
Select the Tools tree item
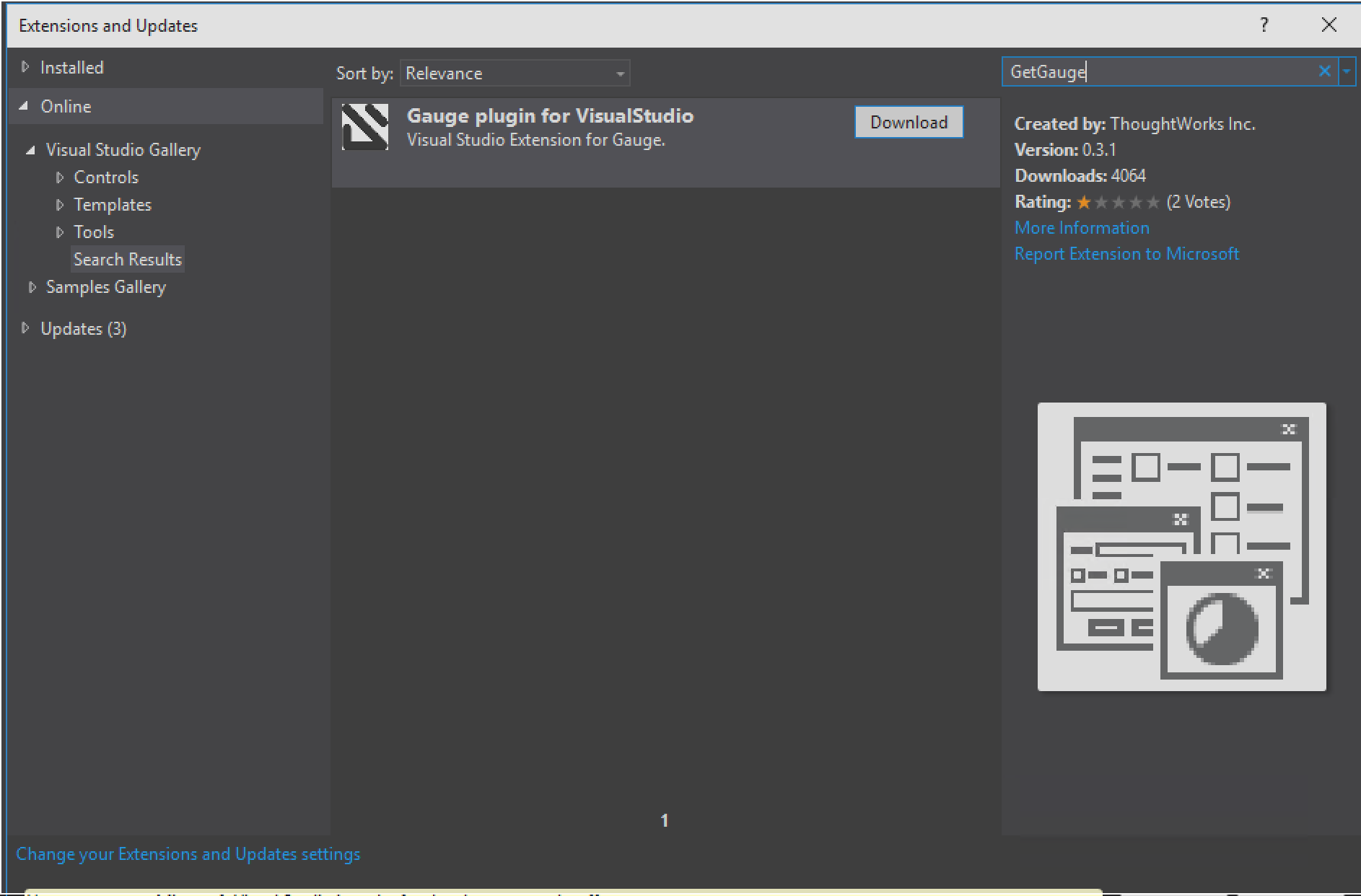[94, 232]
